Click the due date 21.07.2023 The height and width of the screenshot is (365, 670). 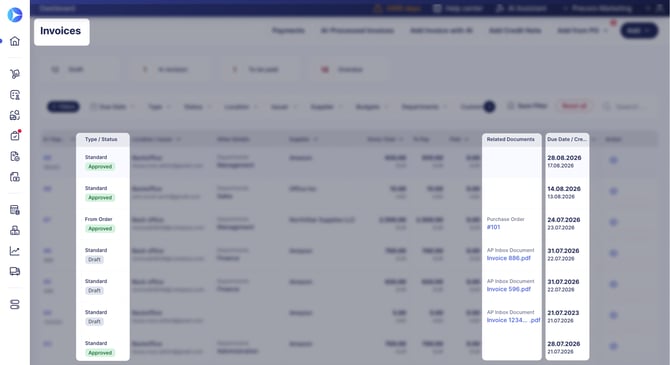563,313
